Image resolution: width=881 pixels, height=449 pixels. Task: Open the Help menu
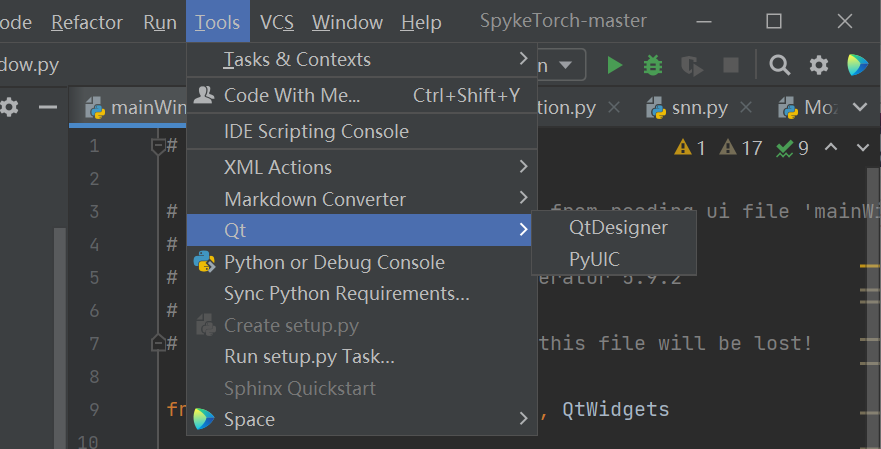click(421, 22)
